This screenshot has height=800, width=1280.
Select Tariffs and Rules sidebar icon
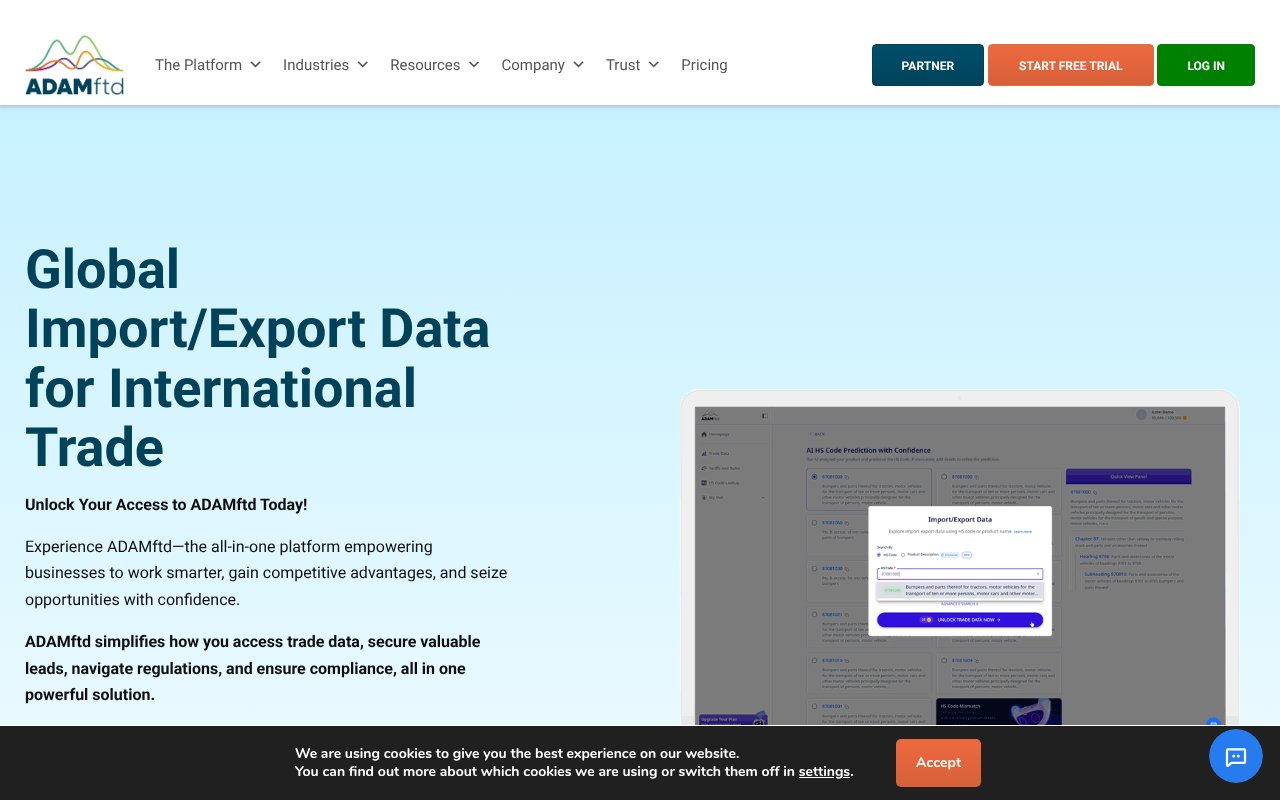(722, 468)
